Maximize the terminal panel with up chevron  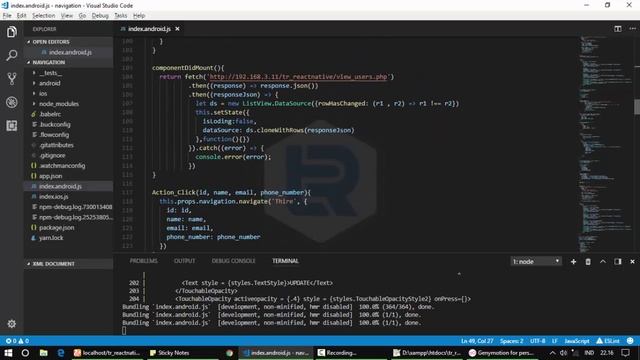coord(603,262)
